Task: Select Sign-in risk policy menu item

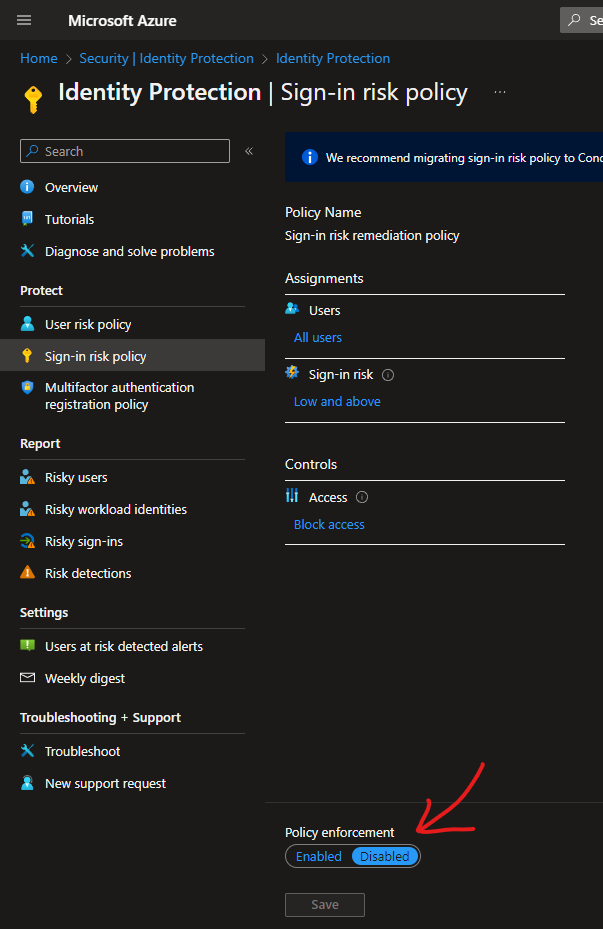Action: tap(133, 356)
